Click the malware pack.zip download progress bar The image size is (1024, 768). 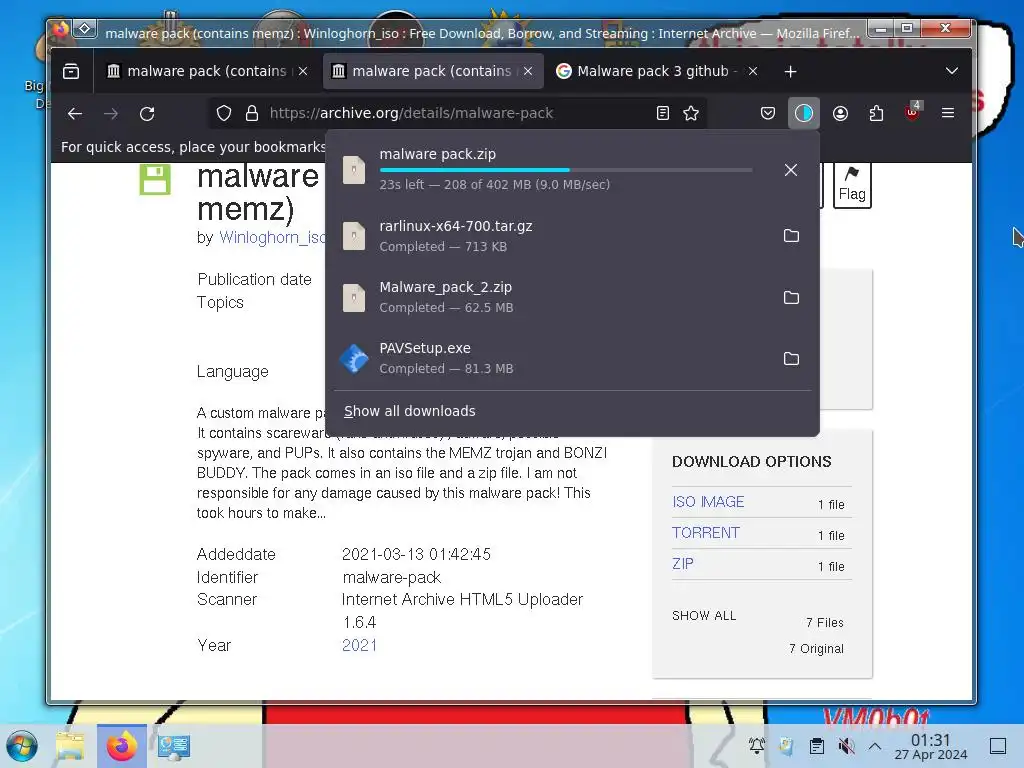click(566, 170)
